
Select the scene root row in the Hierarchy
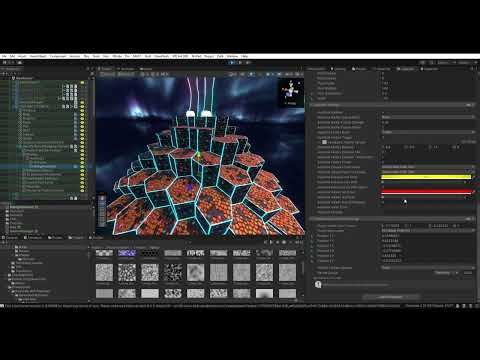[25, 78]
